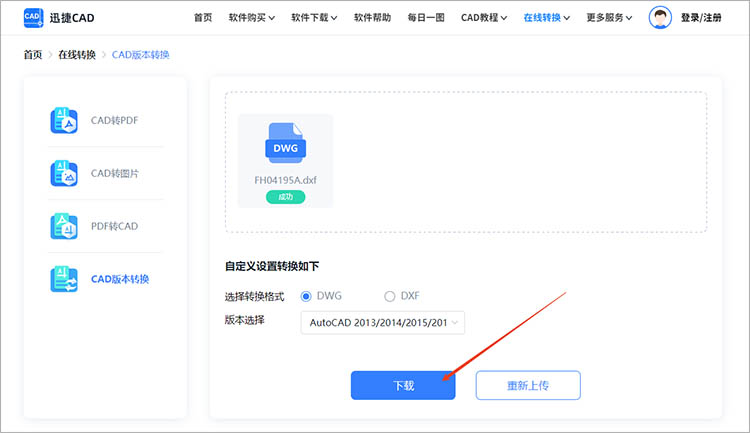Click the 在线转换 breadcrumb link
The image size is (750, 433).
[x=77, y=55]
